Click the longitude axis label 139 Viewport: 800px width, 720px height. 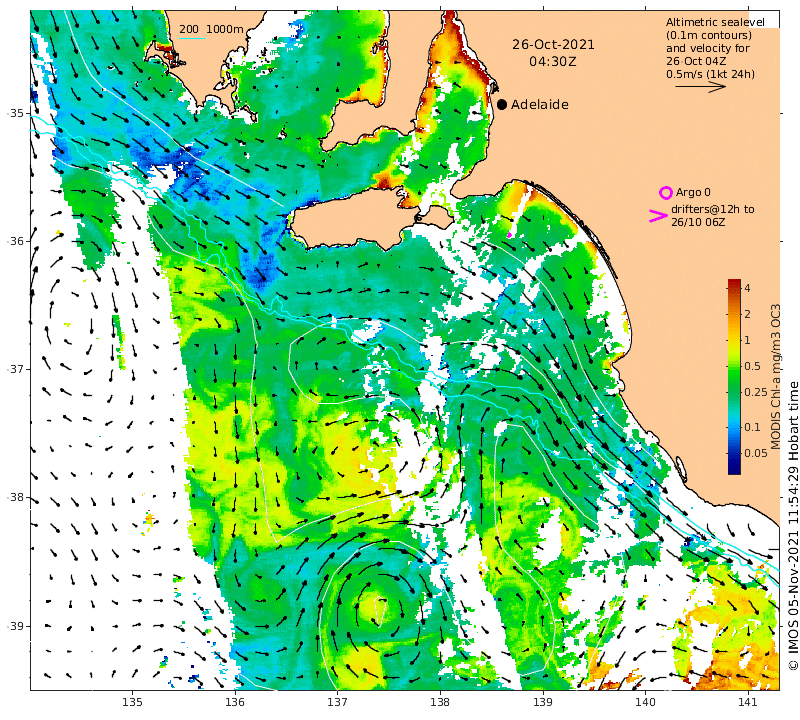542,703
